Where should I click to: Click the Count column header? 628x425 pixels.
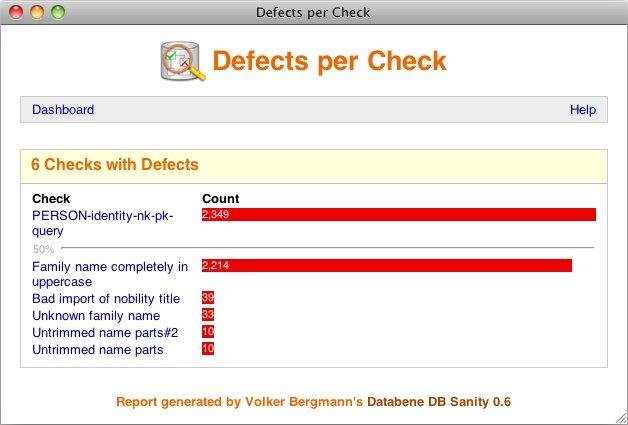220,199
